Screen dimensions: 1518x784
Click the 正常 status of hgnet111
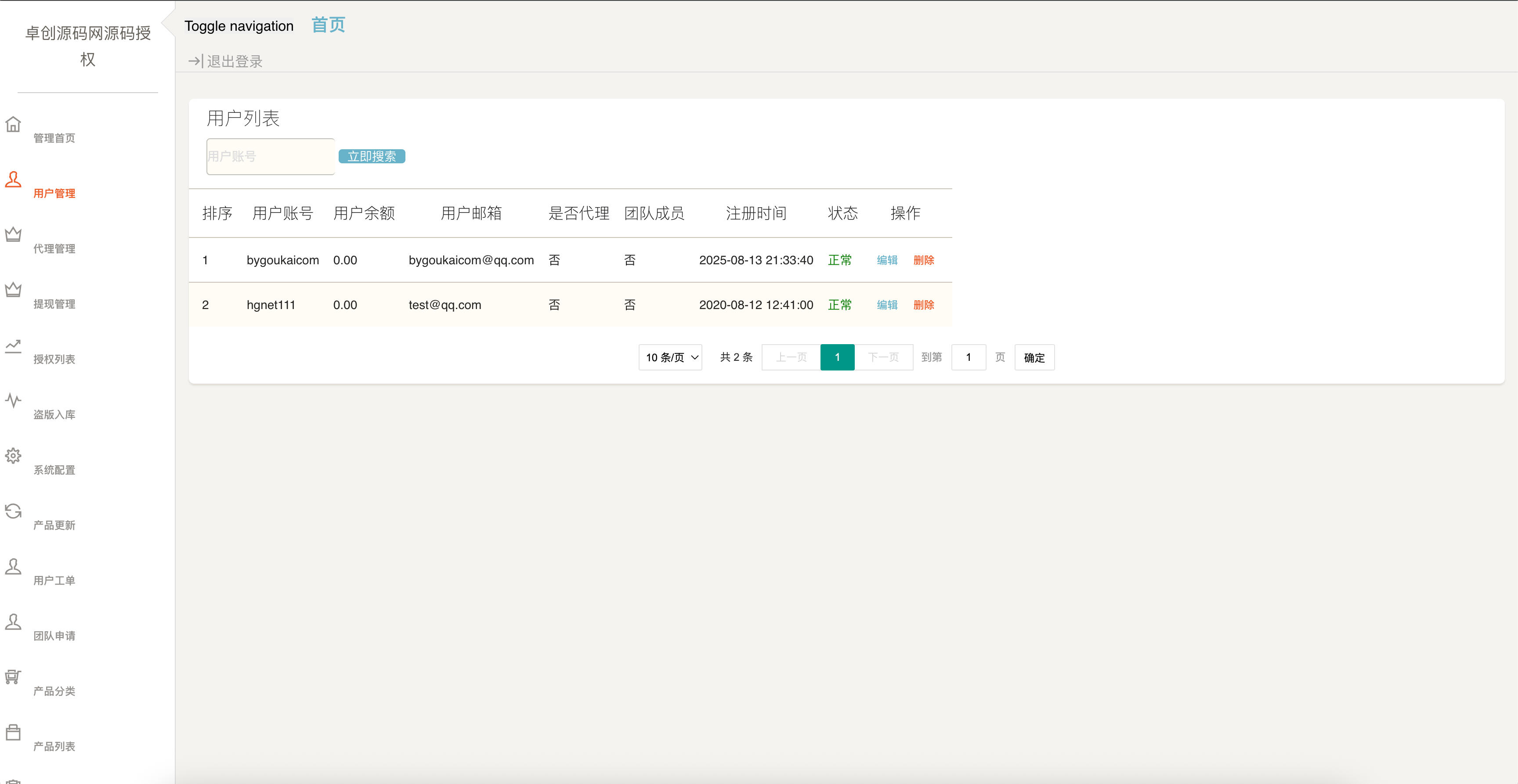point(840,305)
